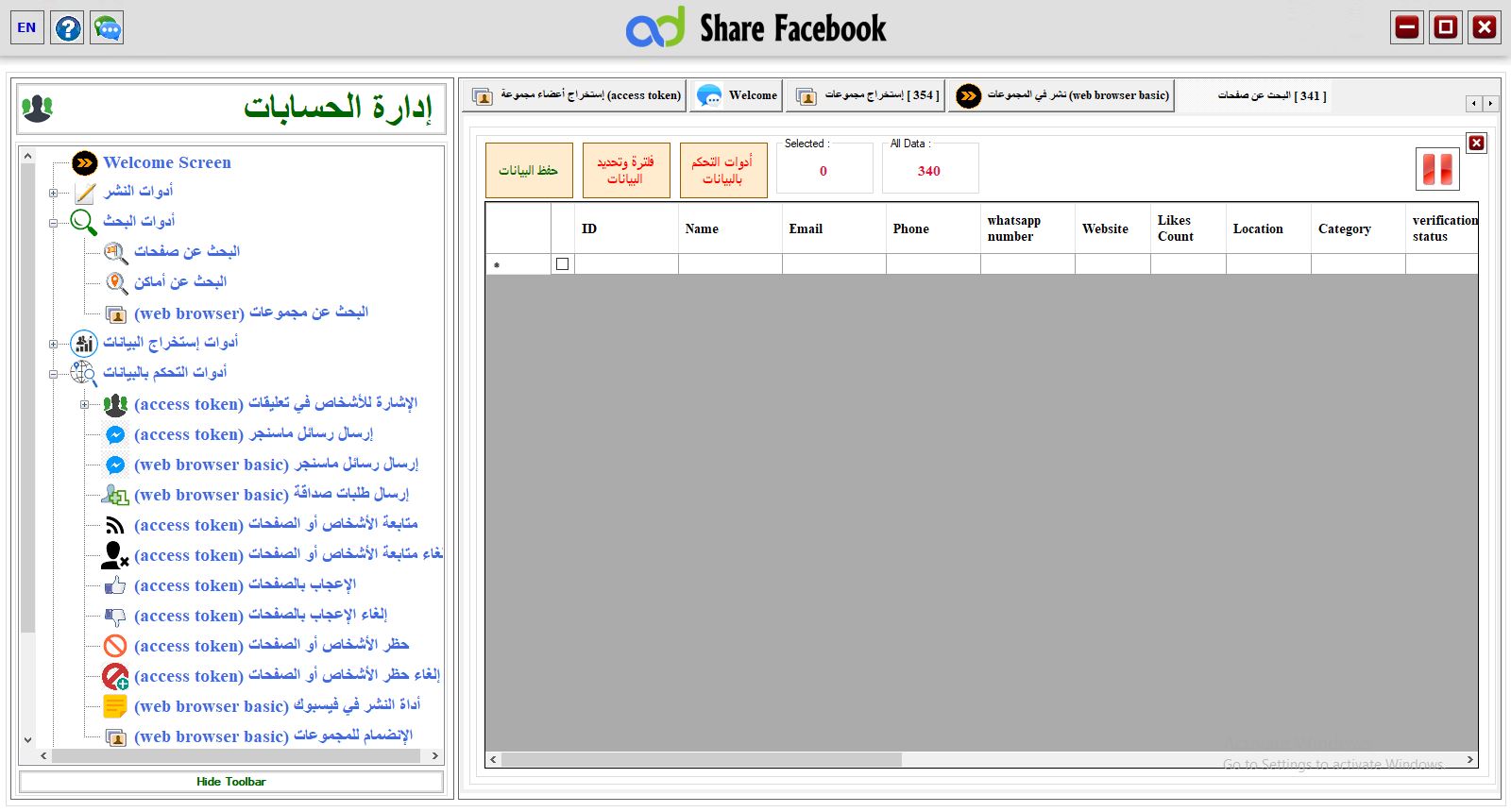Click the Welcome Screen orange arrow icon
Viewport: 1511px width, 812px height.
point(85,163)
